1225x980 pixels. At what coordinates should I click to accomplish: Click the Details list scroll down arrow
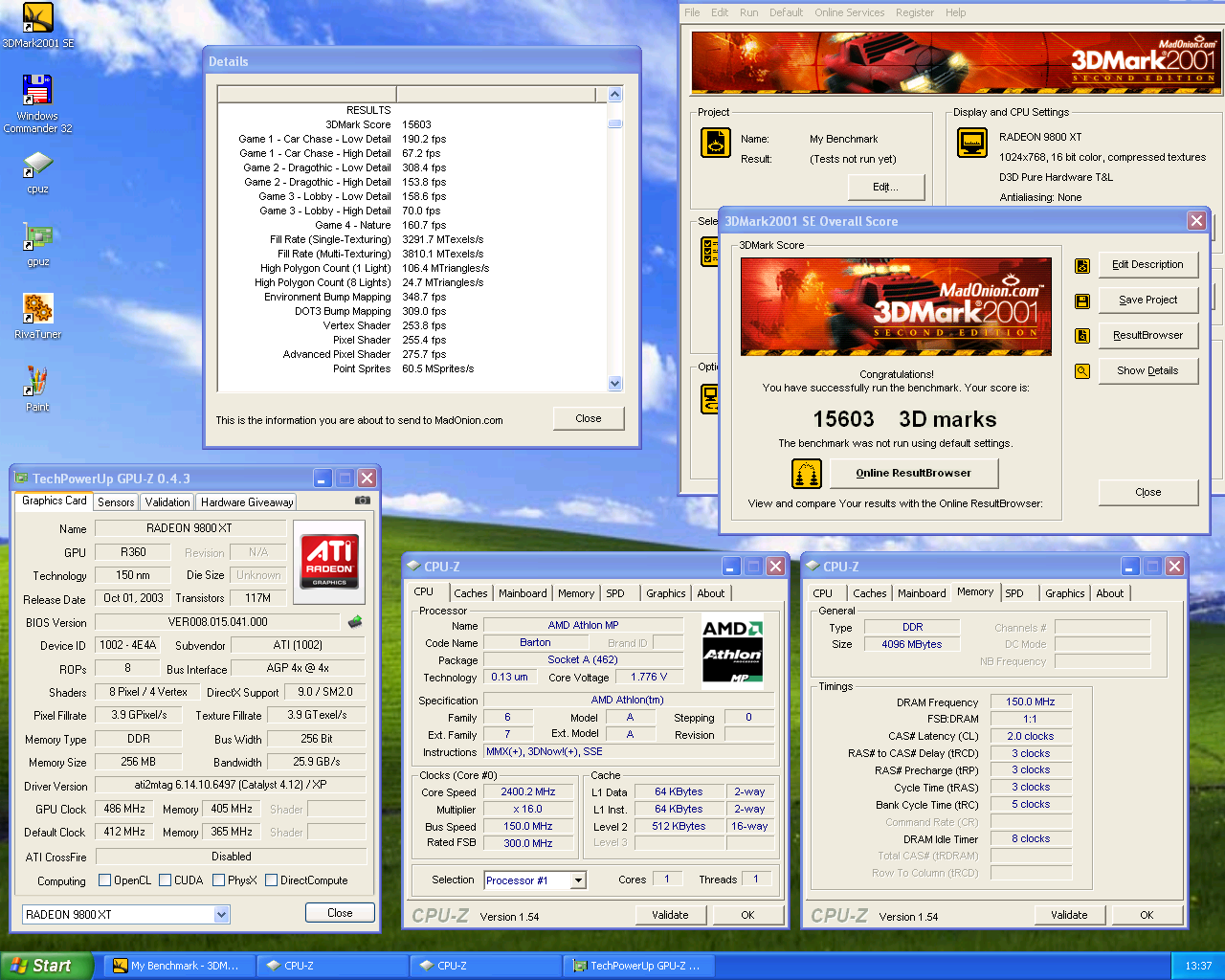pyautogui.click(x=614, y=384)
